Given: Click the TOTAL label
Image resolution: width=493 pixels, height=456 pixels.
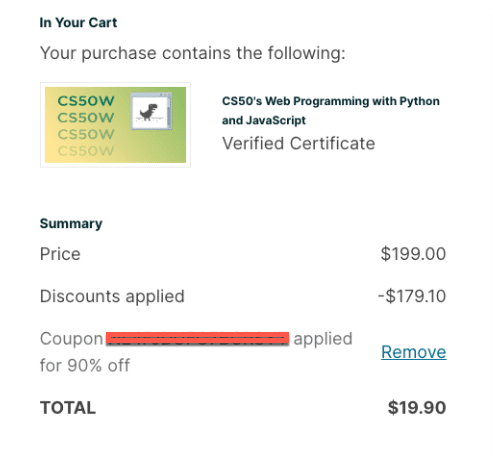Looking at the screenshot, I should click(68, 408).
